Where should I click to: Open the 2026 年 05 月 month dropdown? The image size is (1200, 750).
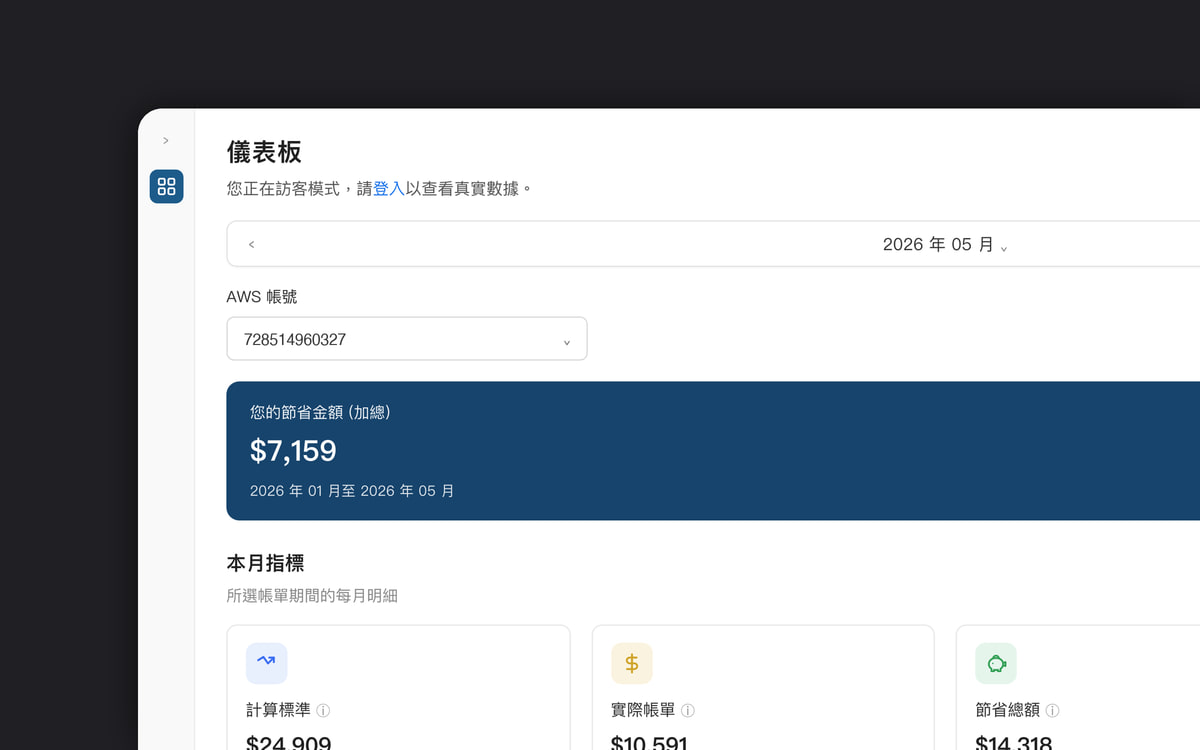point(945,245)
